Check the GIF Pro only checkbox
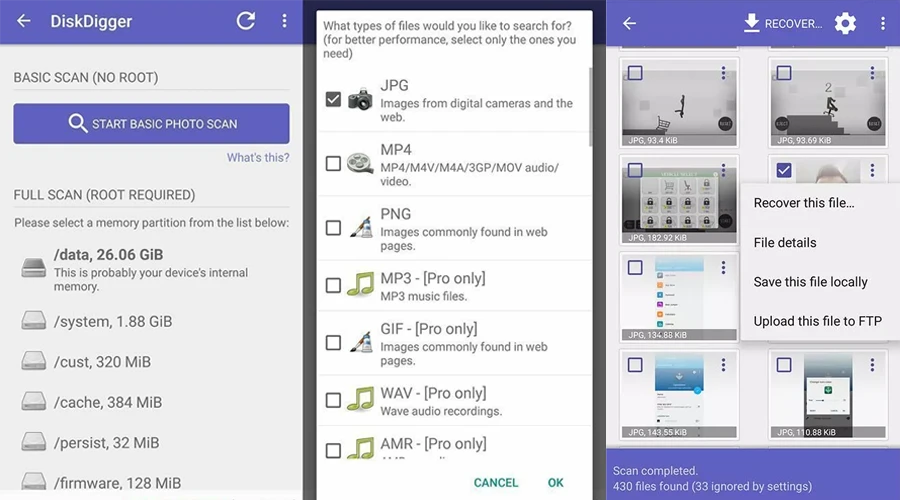This screenshot has height=500, width=900. pos(333,343)
